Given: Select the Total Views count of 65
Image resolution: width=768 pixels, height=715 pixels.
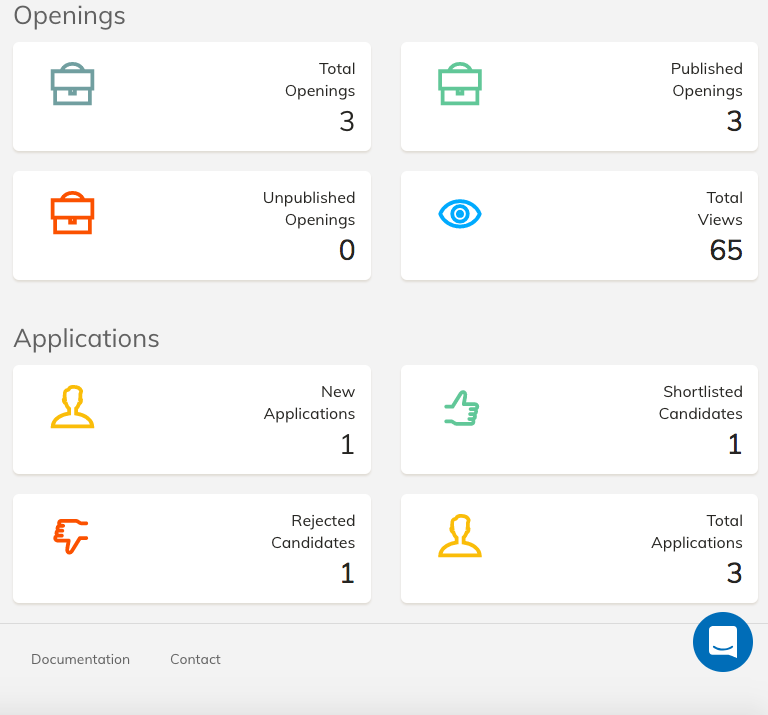Looking at the screenshot, I should pyautogui.click(x=726, y=250).
